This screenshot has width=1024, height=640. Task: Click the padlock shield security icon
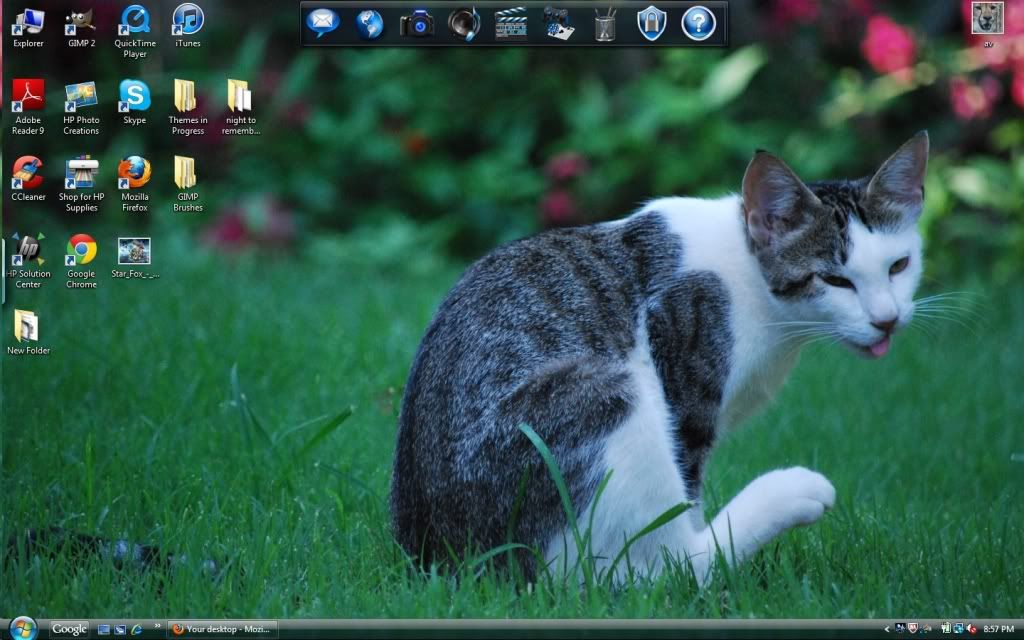652,23
